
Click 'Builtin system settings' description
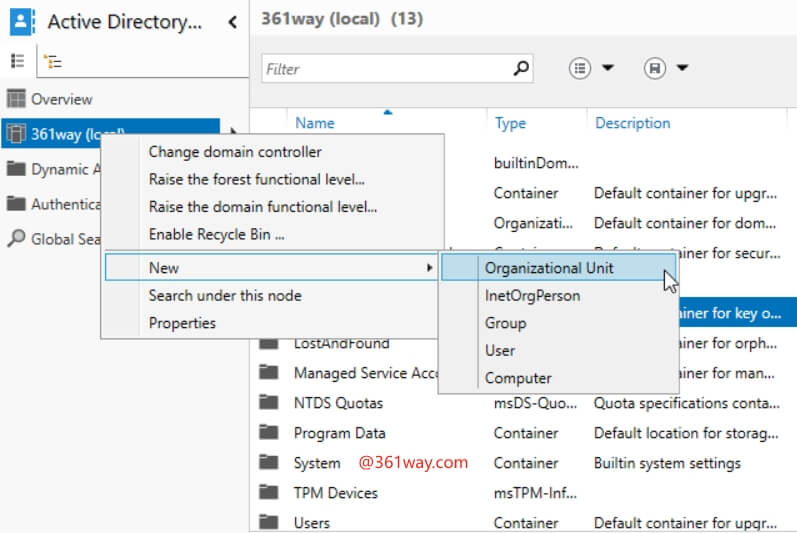(667, 463)
